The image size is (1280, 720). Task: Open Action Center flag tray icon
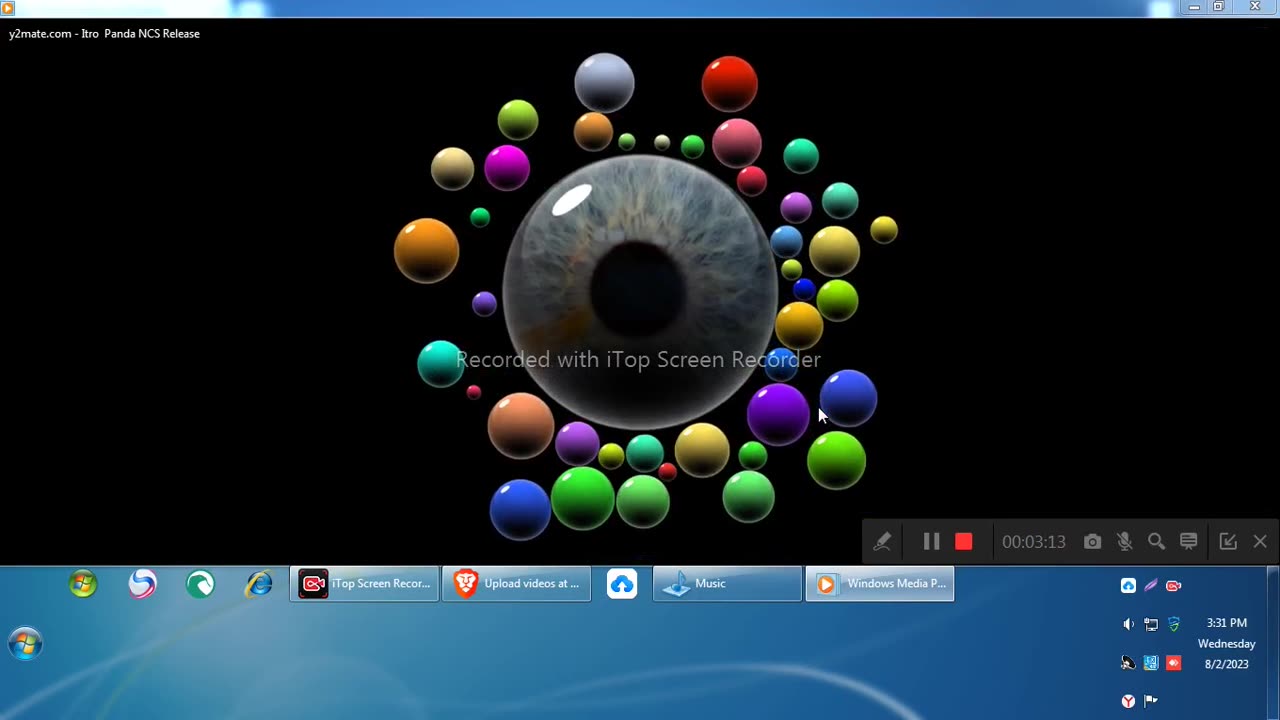point(1151,701)
